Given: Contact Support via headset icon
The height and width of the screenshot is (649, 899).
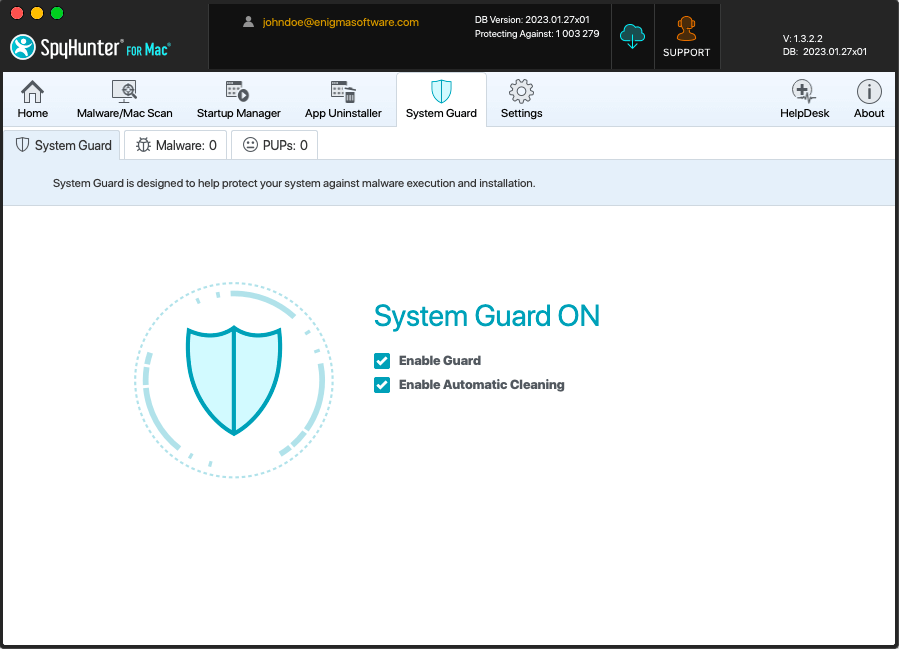Looking at the screenshot, I should [x=686, y=37].
